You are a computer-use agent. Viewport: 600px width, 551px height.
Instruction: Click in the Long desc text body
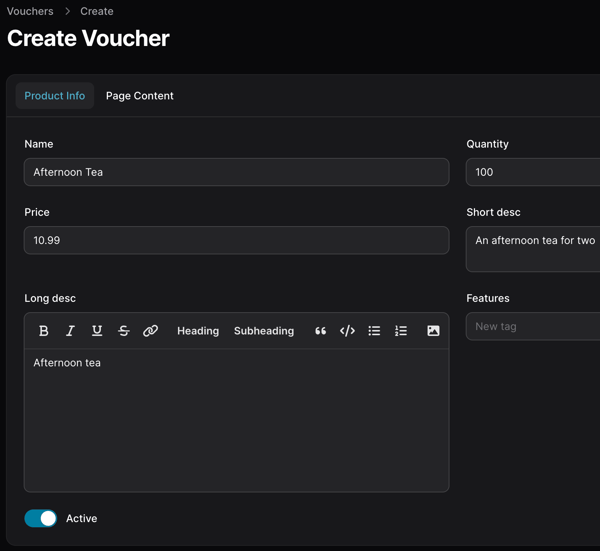pos(236,420)
